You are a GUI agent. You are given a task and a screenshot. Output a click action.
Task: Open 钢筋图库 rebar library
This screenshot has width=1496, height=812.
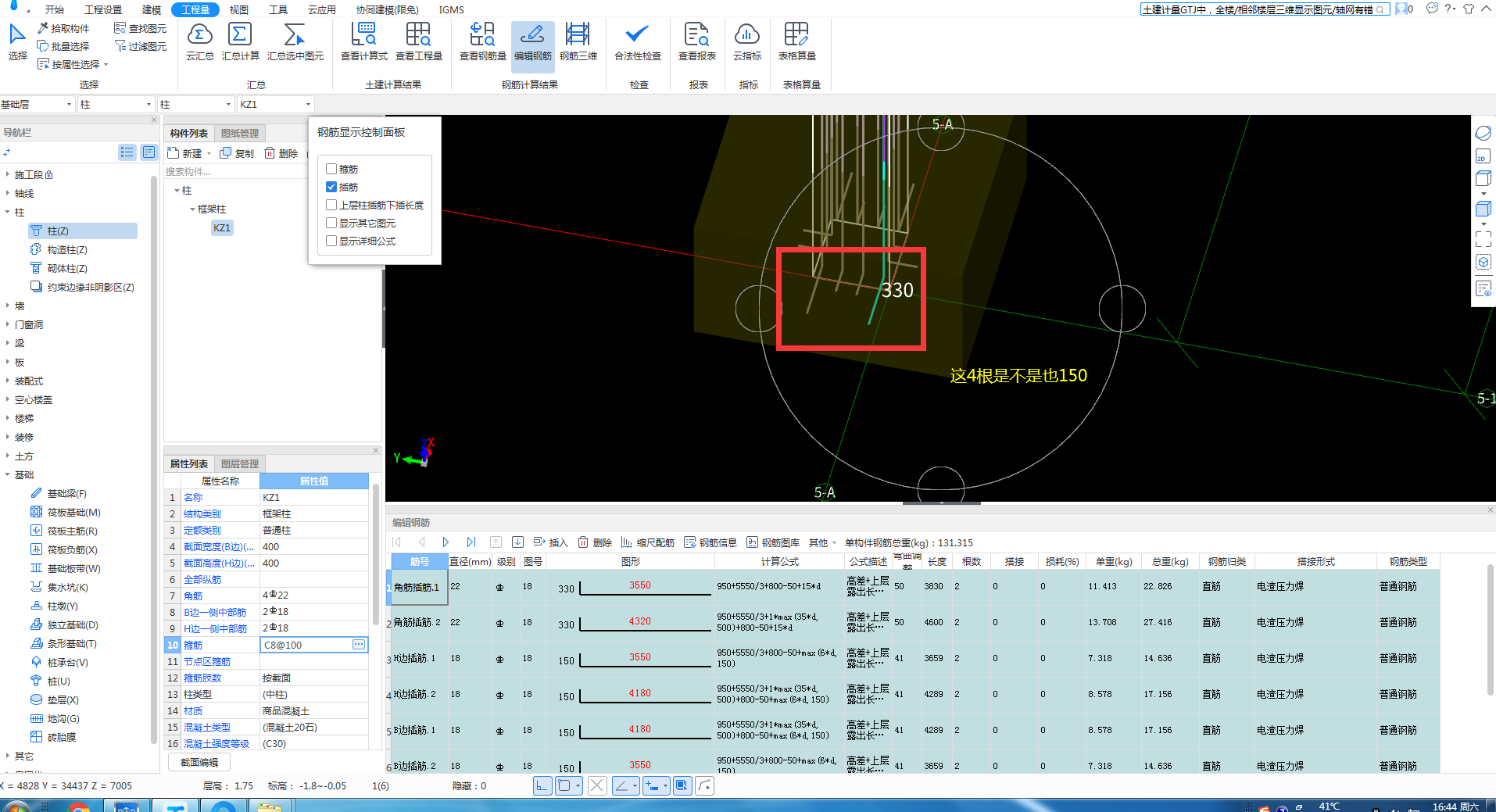pos(773,542)
